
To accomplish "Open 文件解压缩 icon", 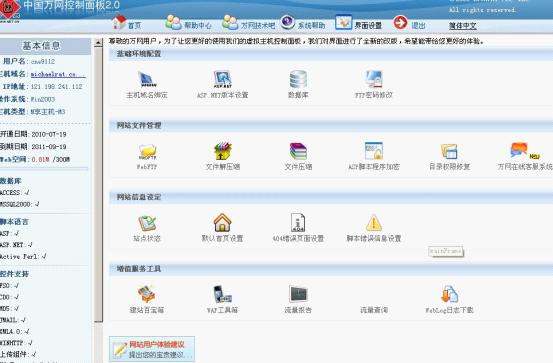I will [x=223, y=151].
